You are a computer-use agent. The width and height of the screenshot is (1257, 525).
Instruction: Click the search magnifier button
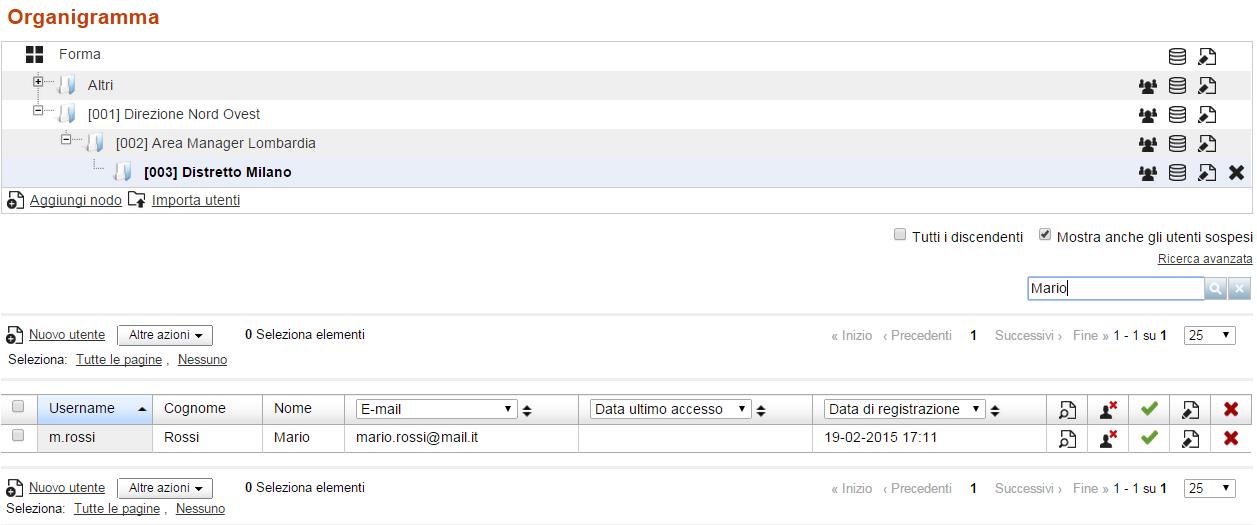1215,289
